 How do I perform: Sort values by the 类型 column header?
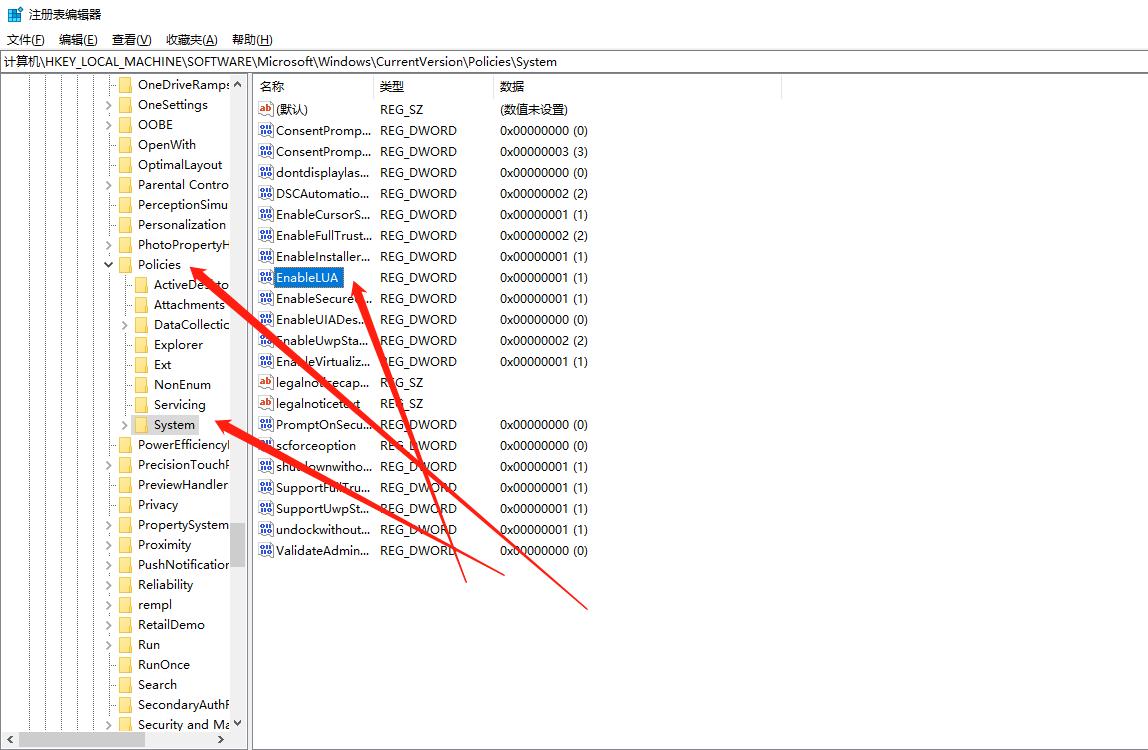(433, 86)
